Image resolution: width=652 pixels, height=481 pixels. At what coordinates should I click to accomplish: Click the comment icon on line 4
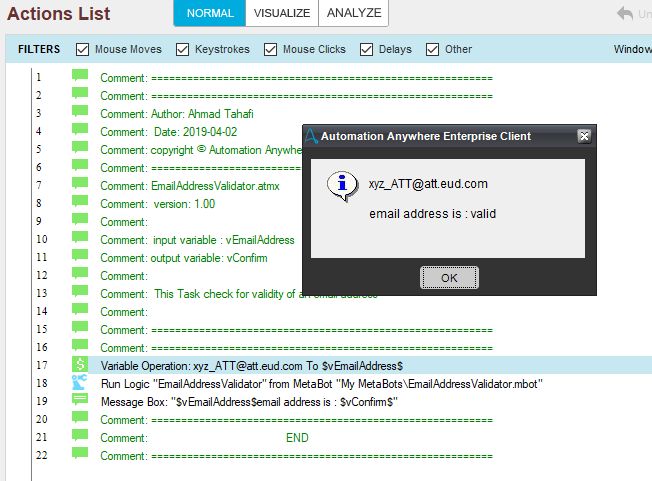(x=80, y=130)
